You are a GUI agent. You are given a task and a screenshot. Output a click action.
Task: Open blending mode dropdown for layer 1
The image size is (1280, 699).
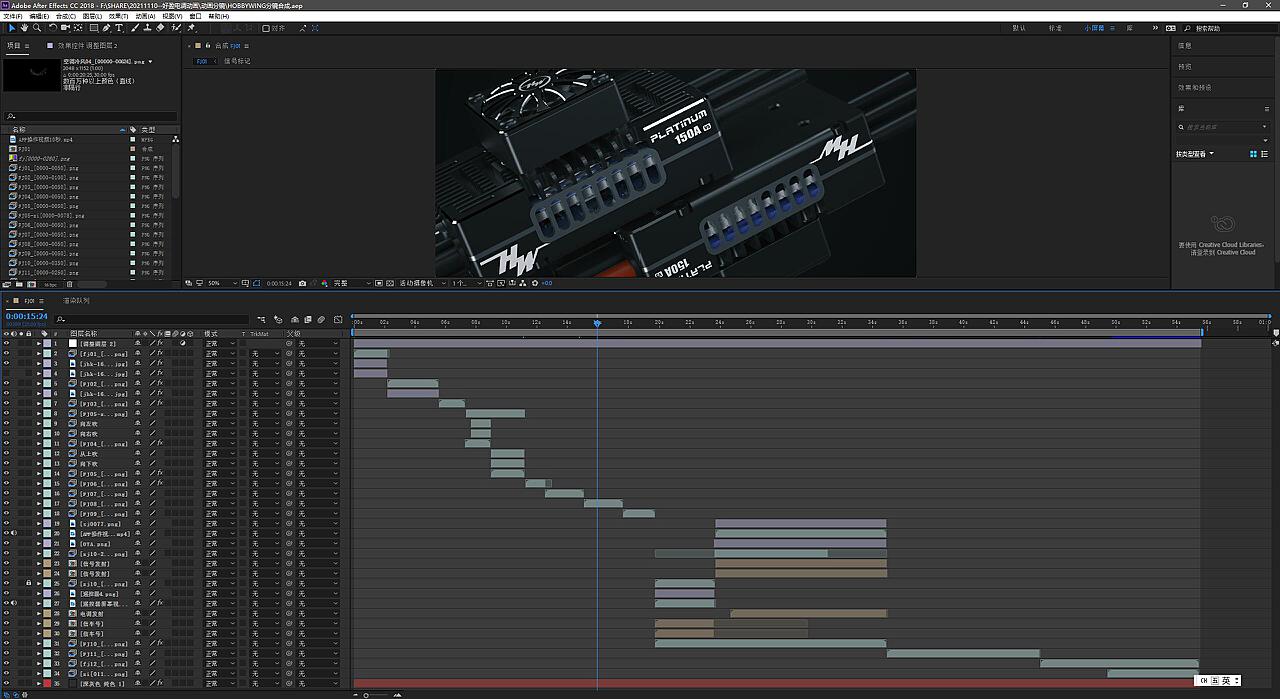(x=220, y=343)
